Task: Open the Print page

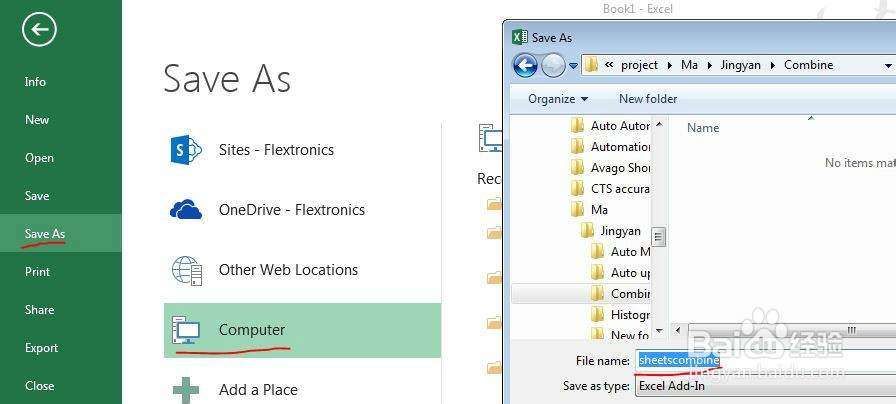Action: click(x=37, y=271)
